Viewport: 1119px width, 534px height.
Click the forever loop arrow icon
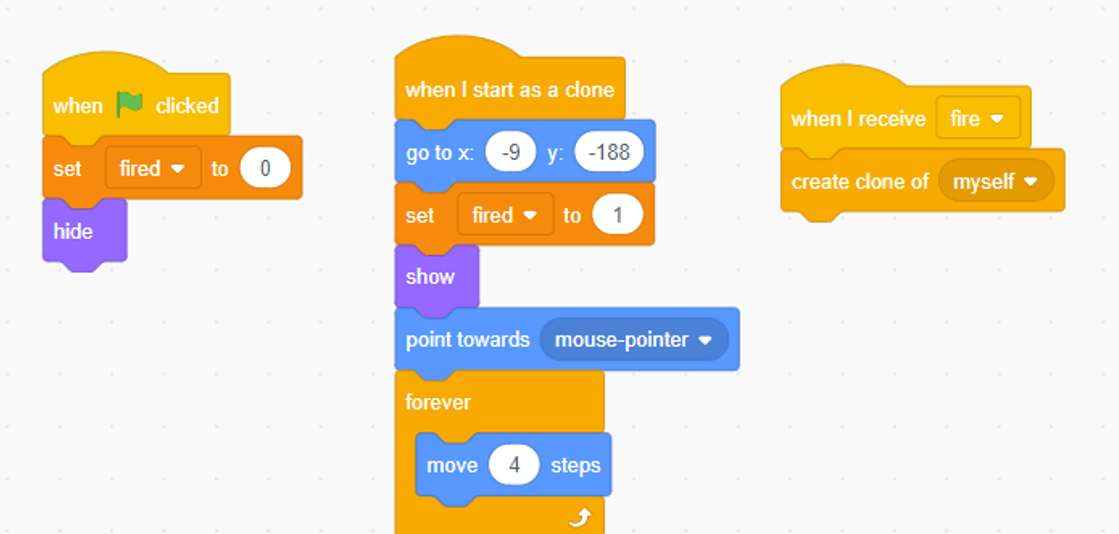[579, 518]
